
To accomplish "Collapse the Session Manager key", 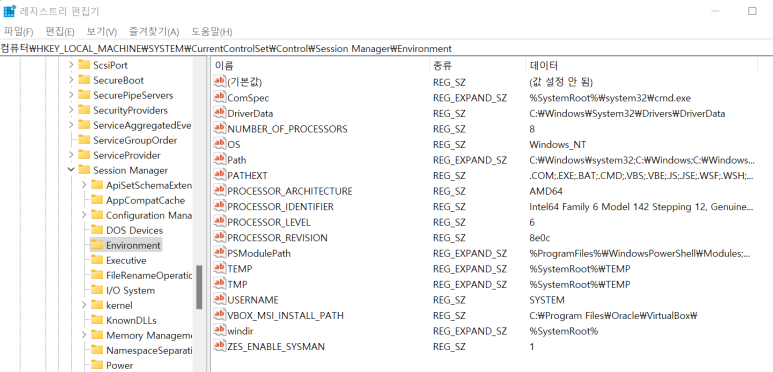I will coord(71,170).
